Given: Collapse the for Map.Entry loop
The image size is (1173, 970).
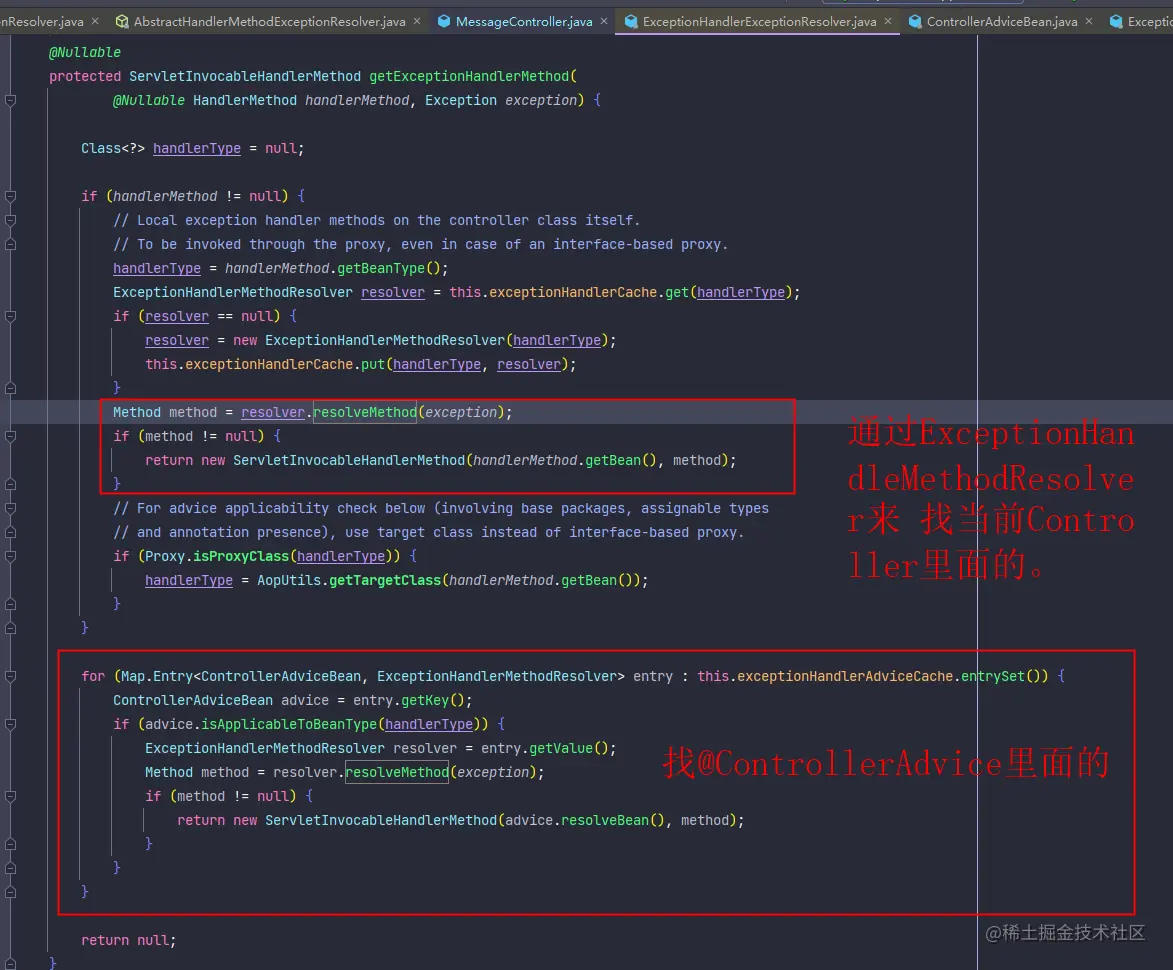Looking at the screenshot, I should point(10,676).
